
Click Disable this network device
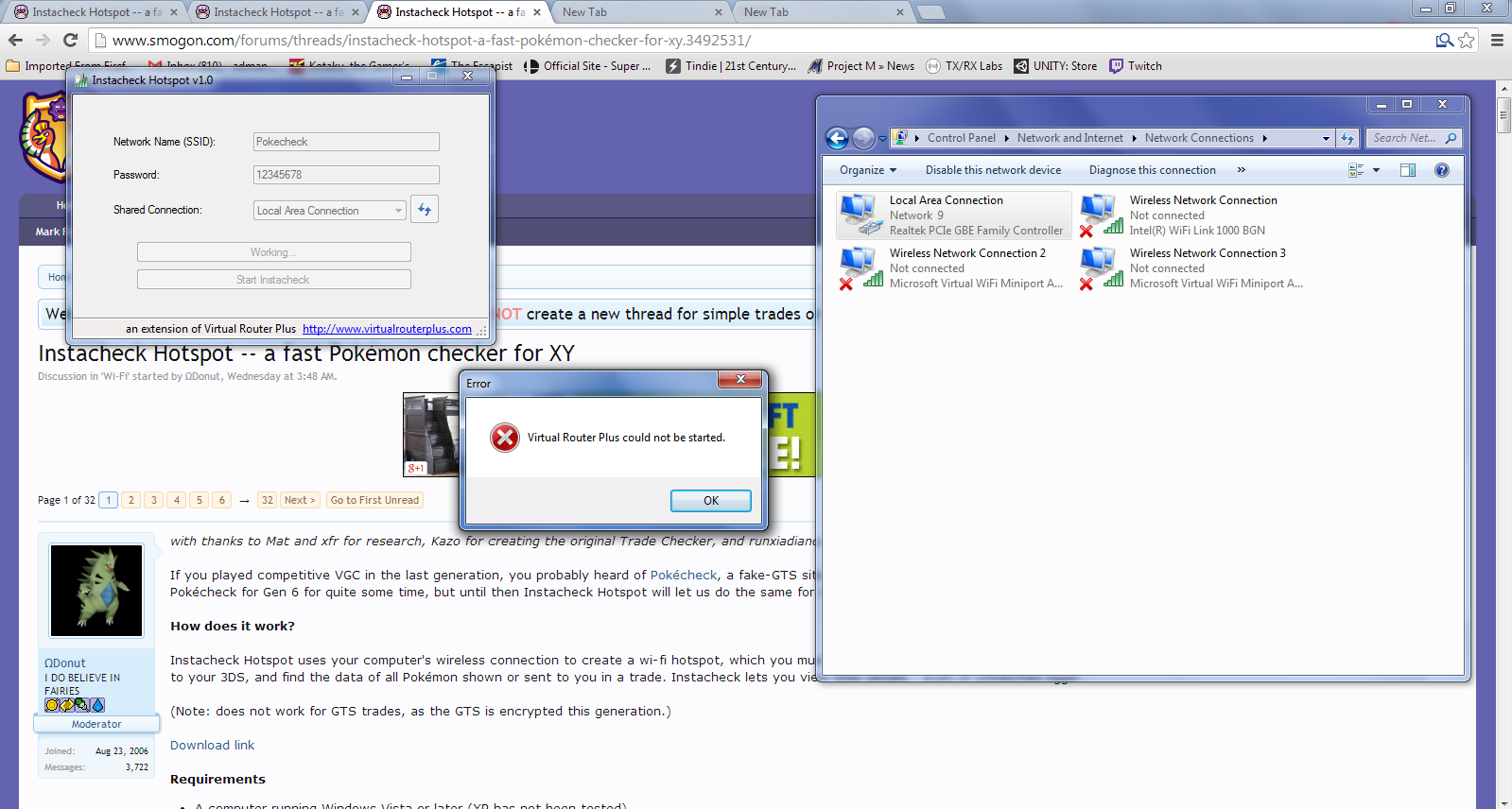[993, 170]
